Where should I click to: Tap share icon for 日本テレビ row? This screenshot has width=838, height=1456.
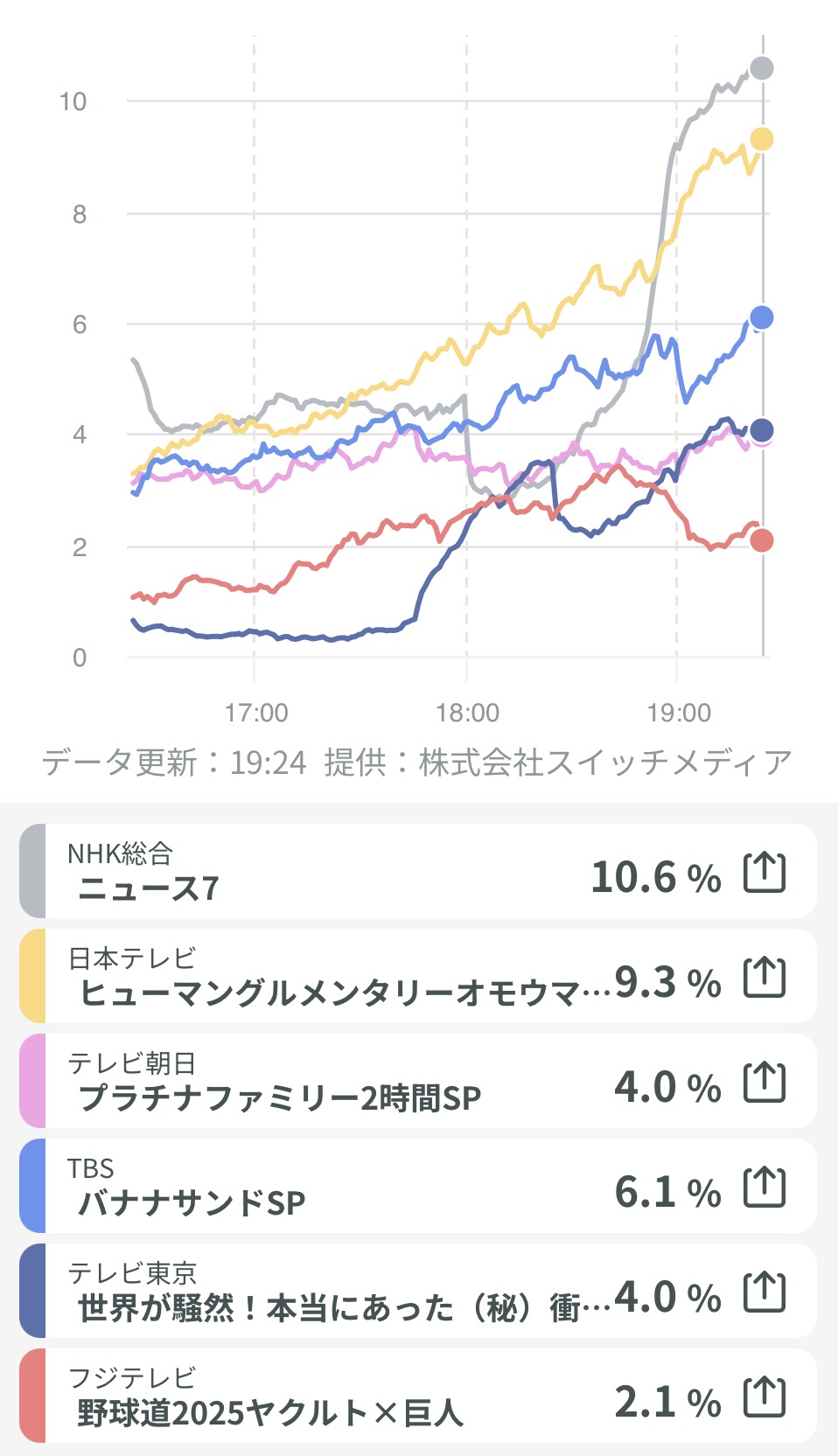[x=765, y=978]
